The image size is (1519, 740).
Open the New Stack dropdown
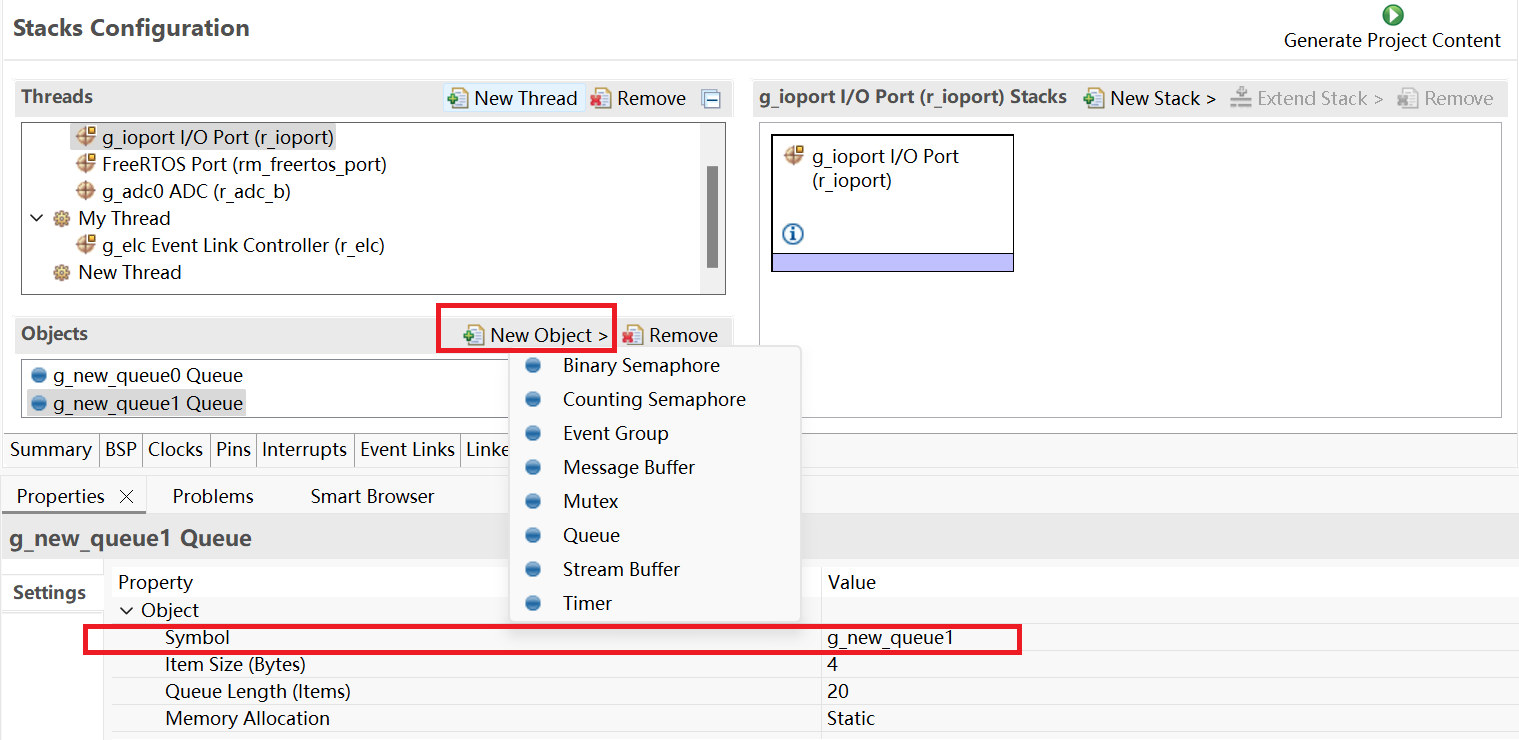(x=1150, y=98)
